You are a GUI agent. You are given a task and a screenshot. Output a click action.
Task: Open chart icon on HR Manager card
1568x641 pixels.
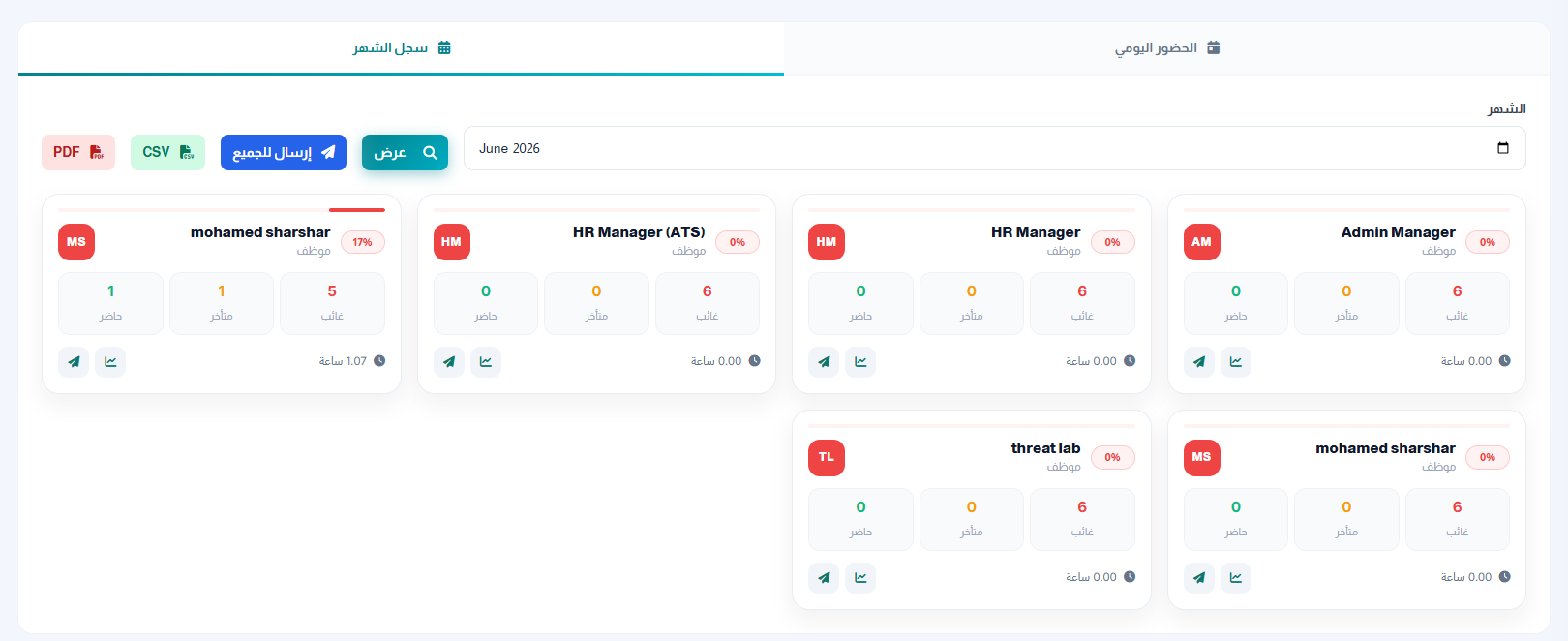point(860,362)
